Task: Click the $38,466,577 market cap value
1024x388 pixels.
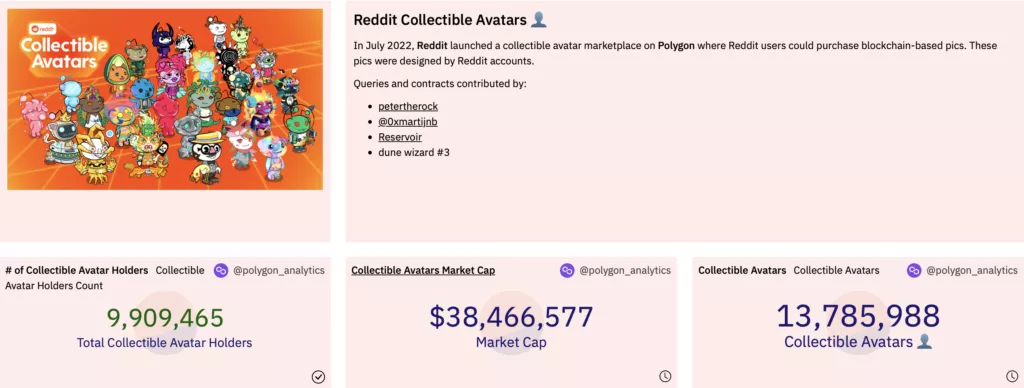Action: (511, 317)
